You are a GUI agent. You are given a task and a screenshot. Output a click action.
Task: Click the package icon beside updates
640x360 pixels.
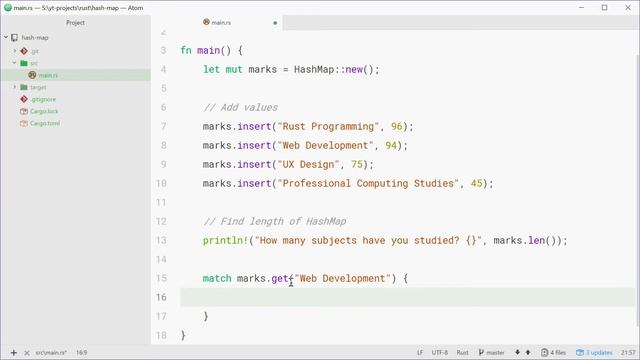point(580,353)
